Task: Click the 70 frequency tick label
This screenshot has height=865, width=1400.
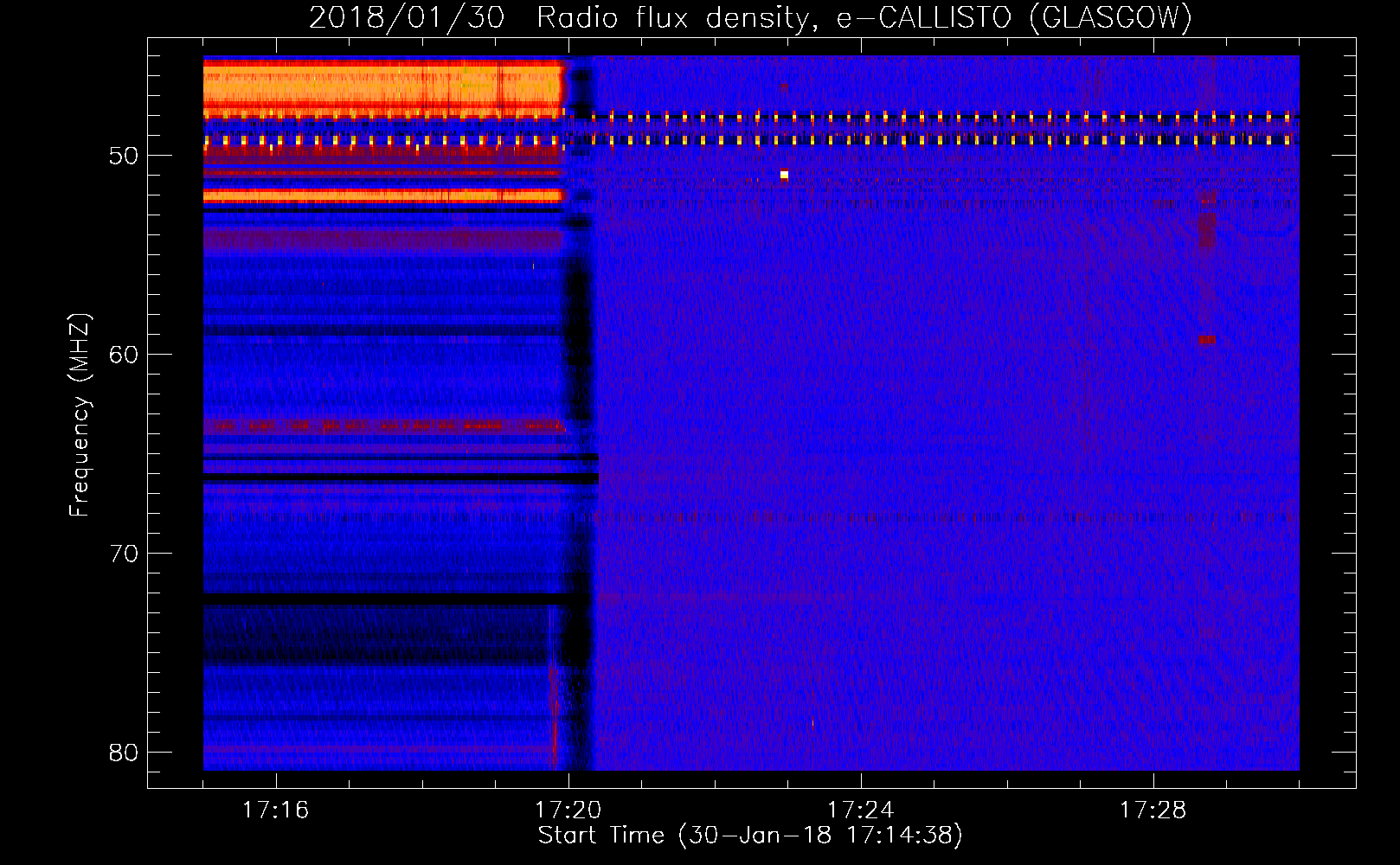Action: click(x=124, y=554)
